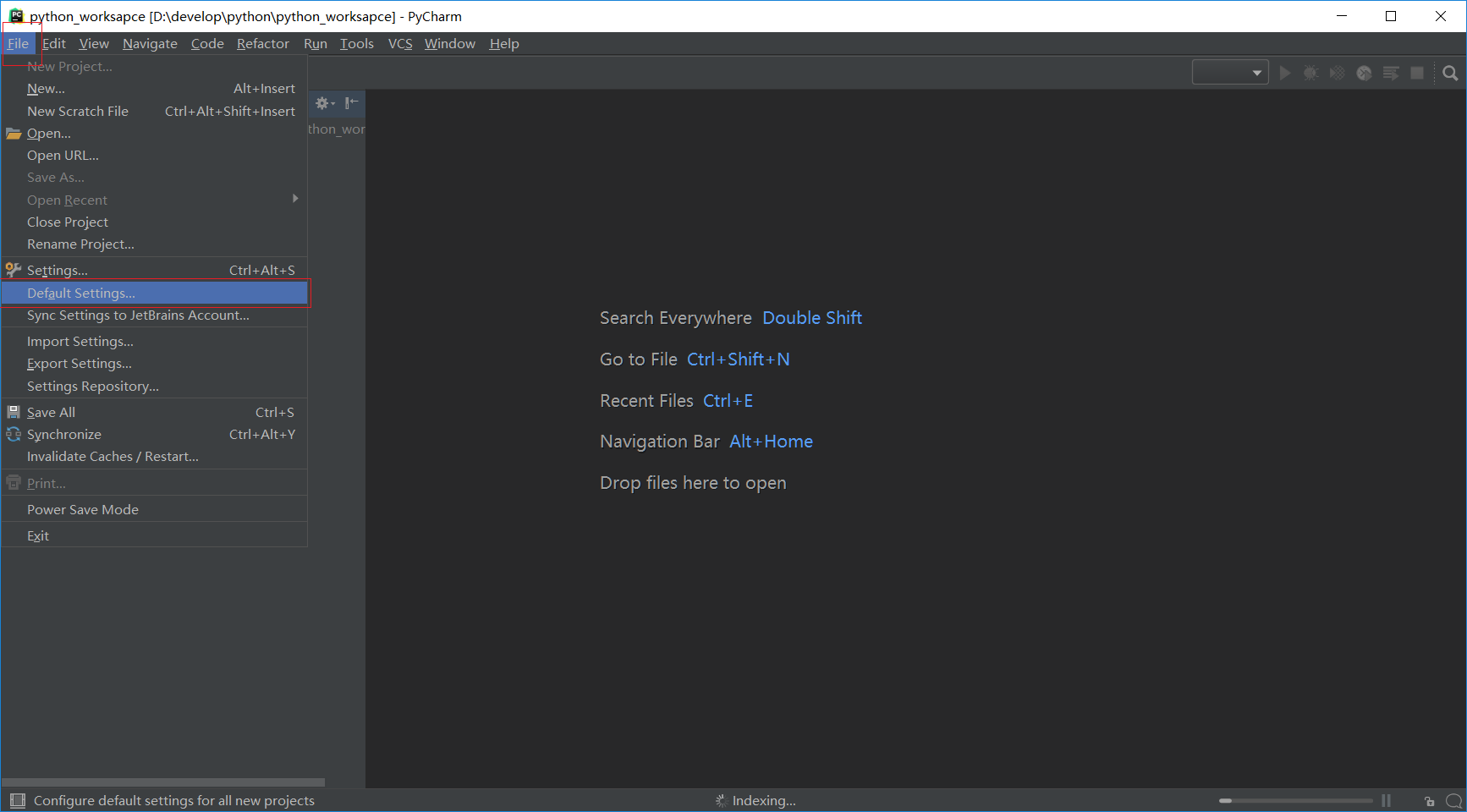Click the Synchronize refresh icon
This screenshot has width=1467, height=812.
click(x=14, y=434)
